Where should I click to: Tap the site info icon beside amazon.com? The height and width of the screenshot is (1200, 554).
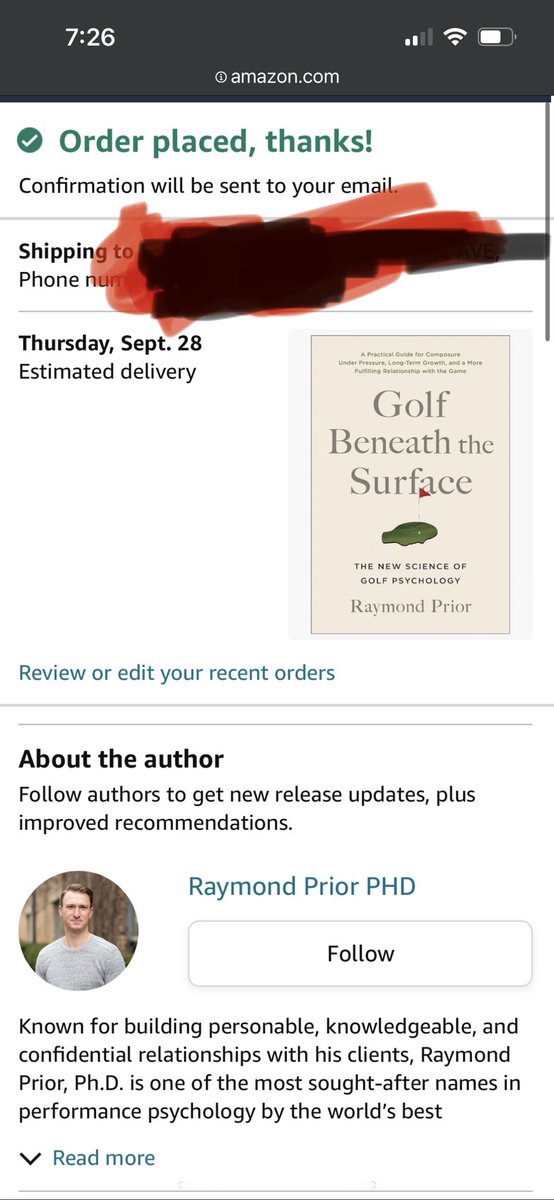(x=221, y=77)
